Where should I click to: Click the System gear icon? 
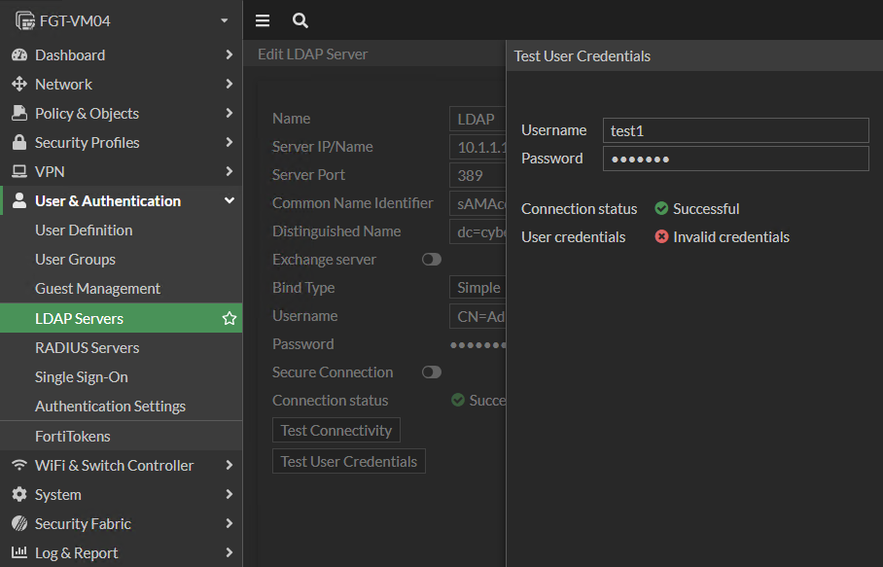pyautogui.click(x=19, y=494)
